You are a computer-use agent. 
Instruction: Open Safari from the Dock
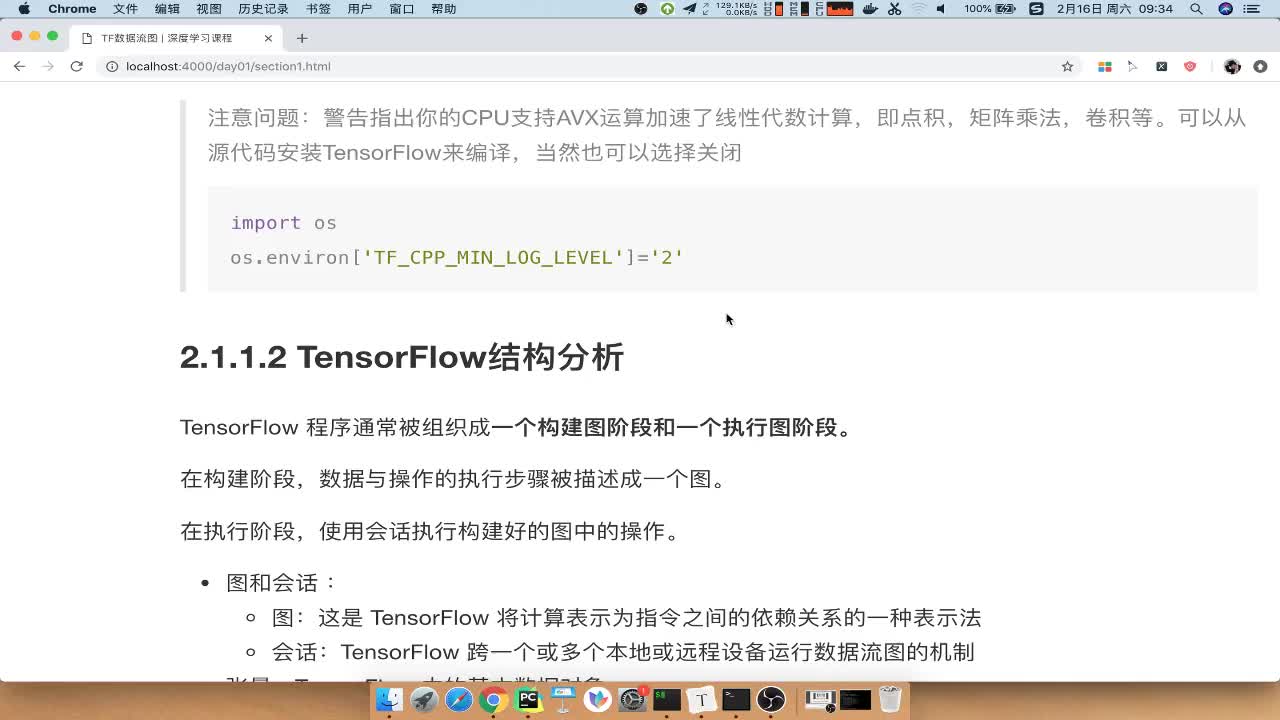point(459,700)
